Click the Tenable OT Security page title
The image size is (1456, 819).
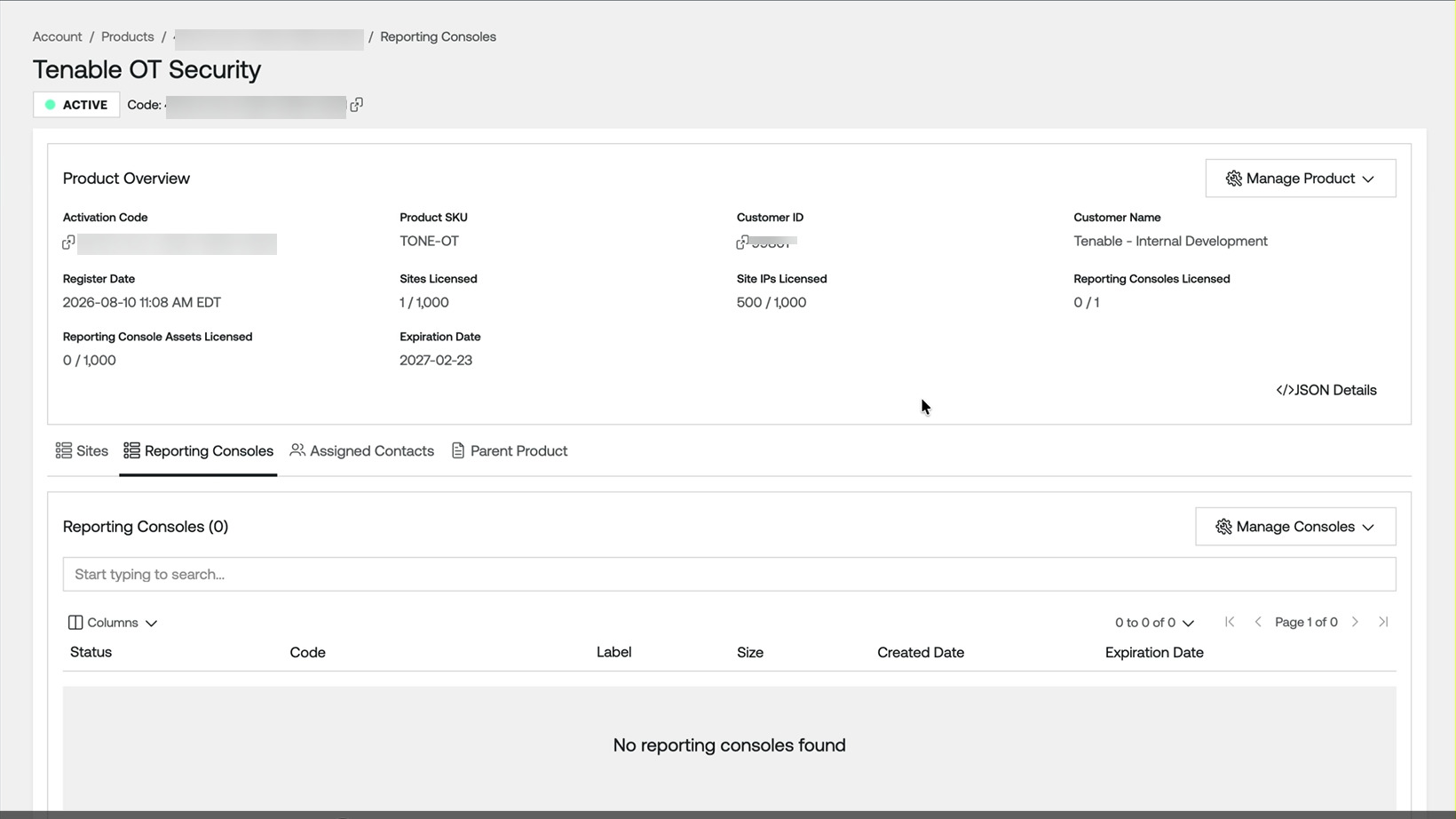click(147, 69)
